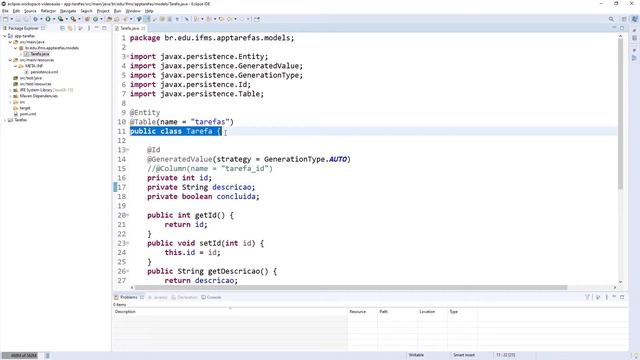The height and width of the screenshot is (360, 640).
Task: Expand the Maven Dependencies node
Action: (x=10, y=96)
